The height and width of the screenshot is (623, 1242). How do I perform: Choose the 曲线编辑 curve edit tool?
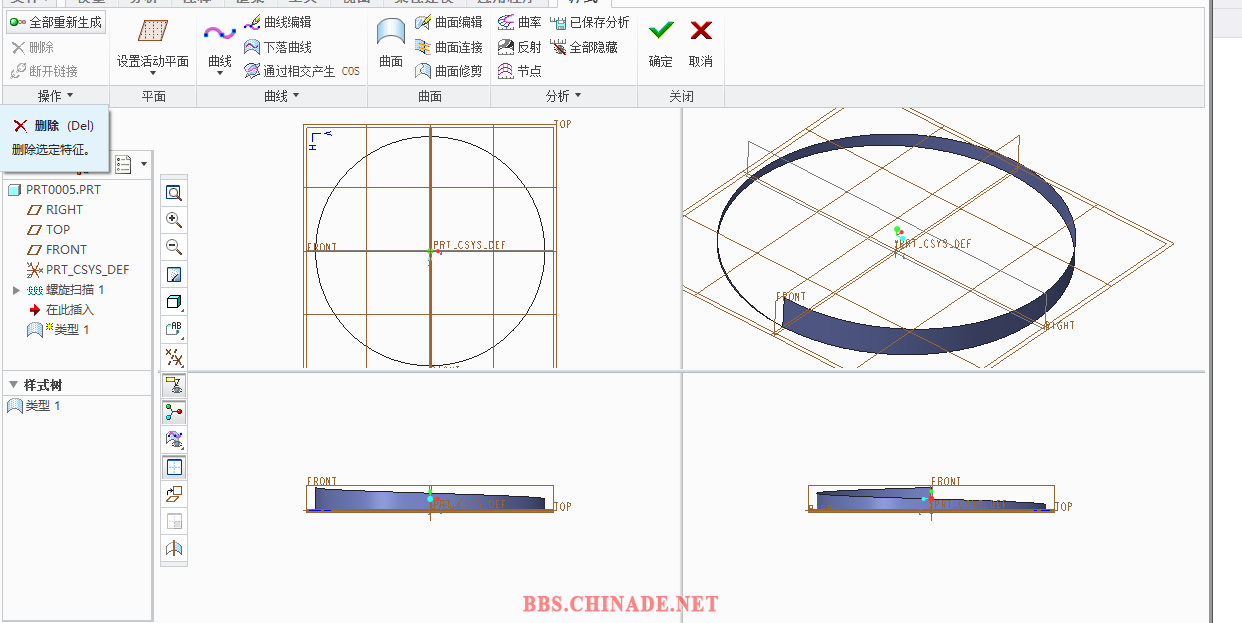277,22
